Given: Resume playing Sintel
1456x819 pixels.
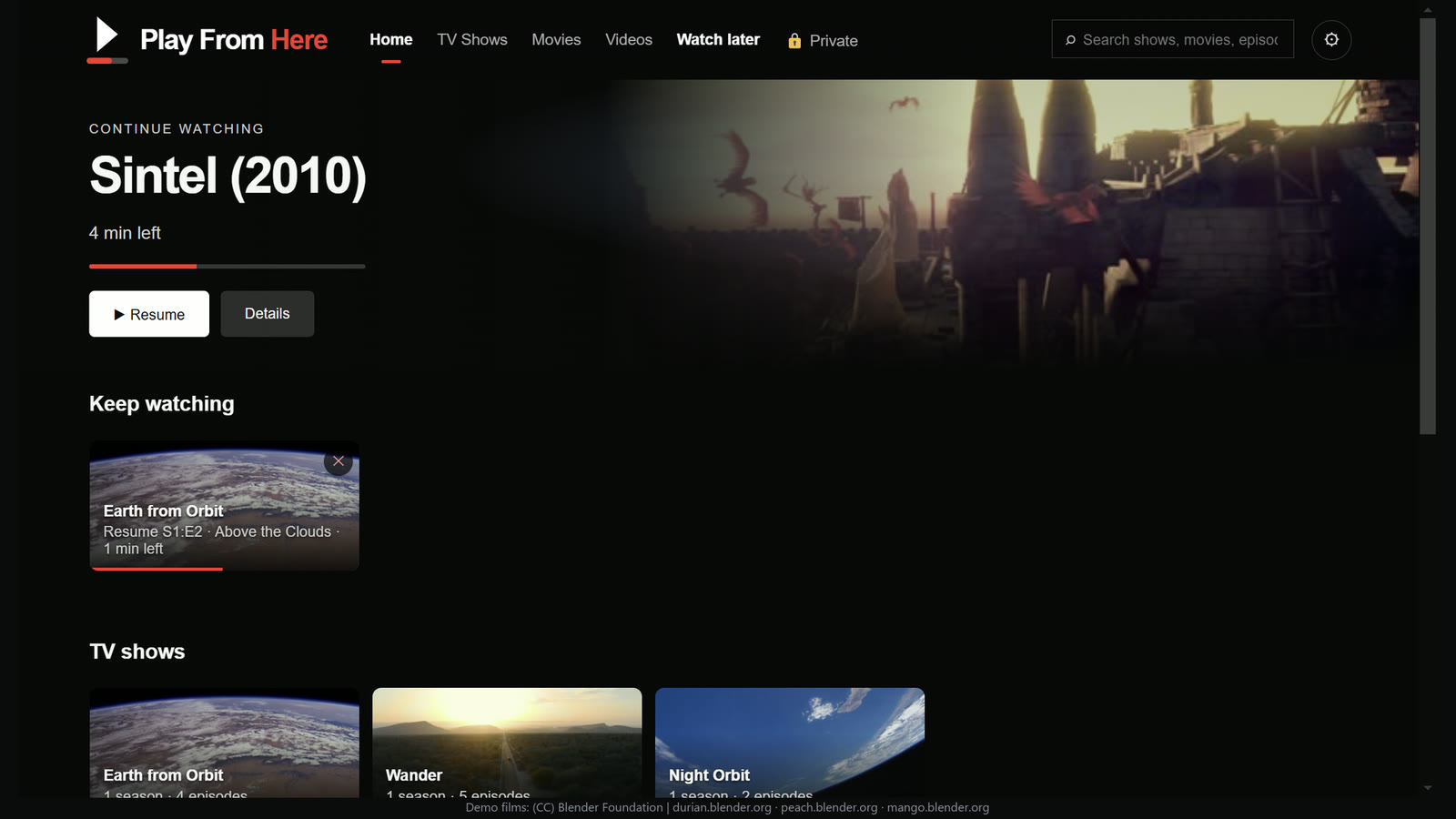Looking at the screenshot, I should point(149,314).
